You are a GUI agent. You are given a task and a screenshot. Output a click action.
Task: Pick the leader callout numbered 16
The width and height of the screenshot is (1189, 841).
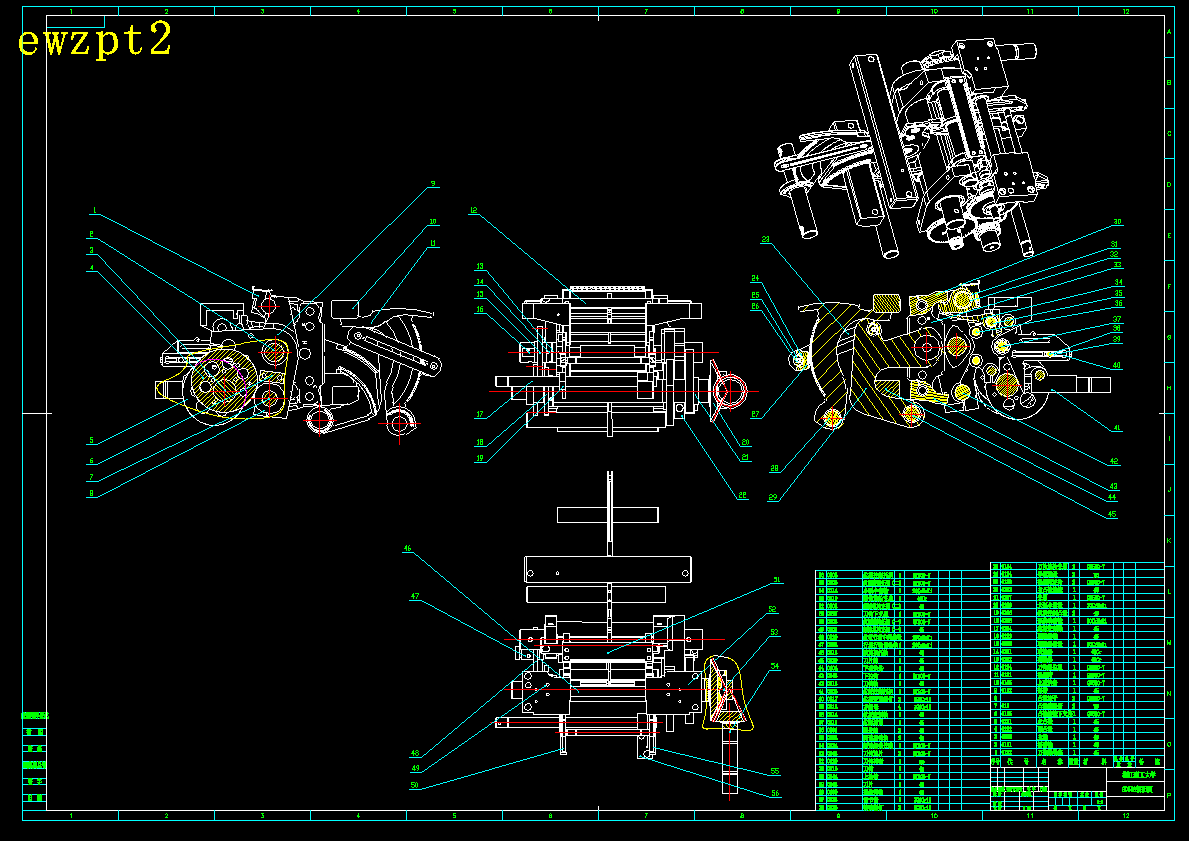click(480, 309)
